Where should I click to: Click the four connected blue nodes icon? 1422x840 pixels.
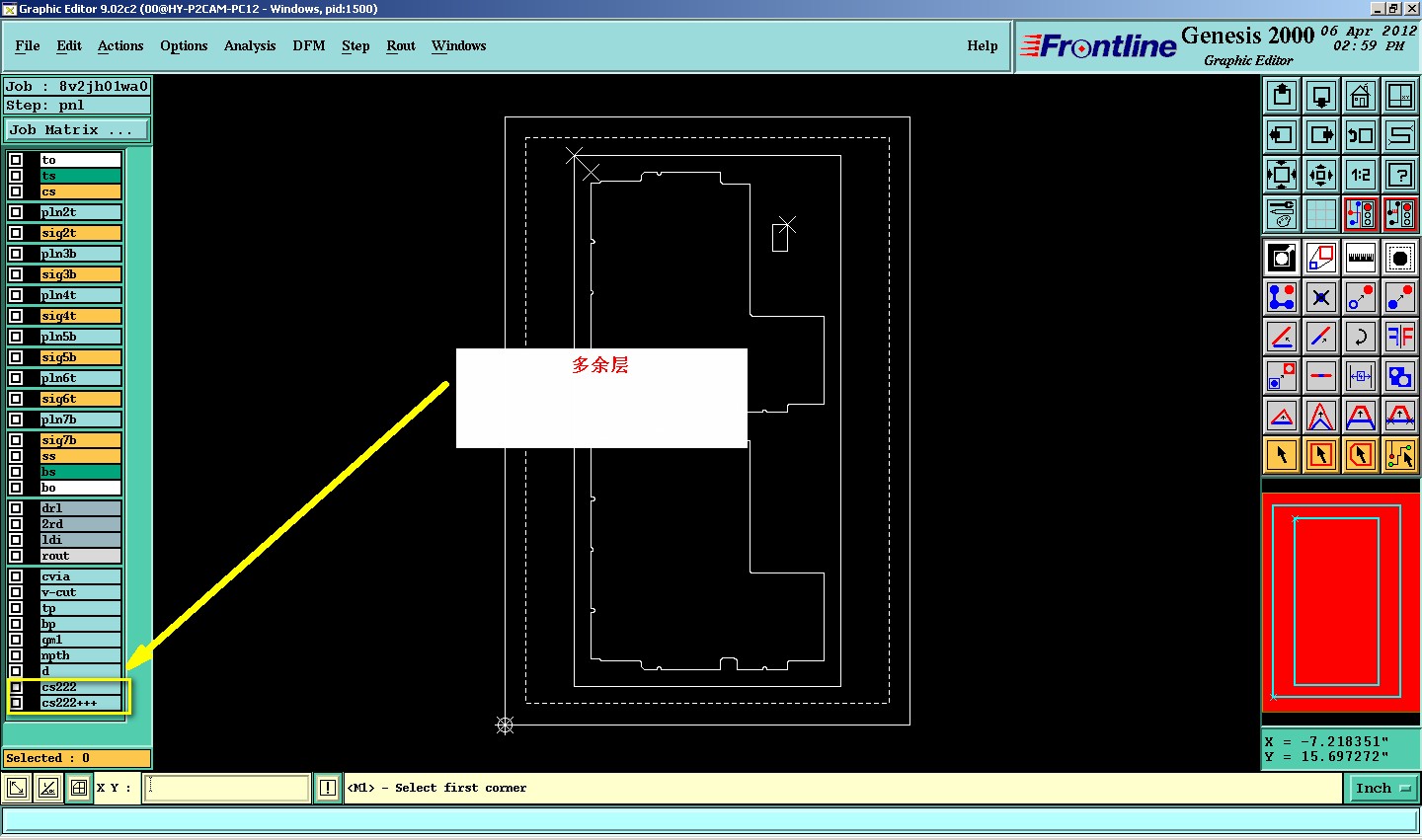[1282, 297]
